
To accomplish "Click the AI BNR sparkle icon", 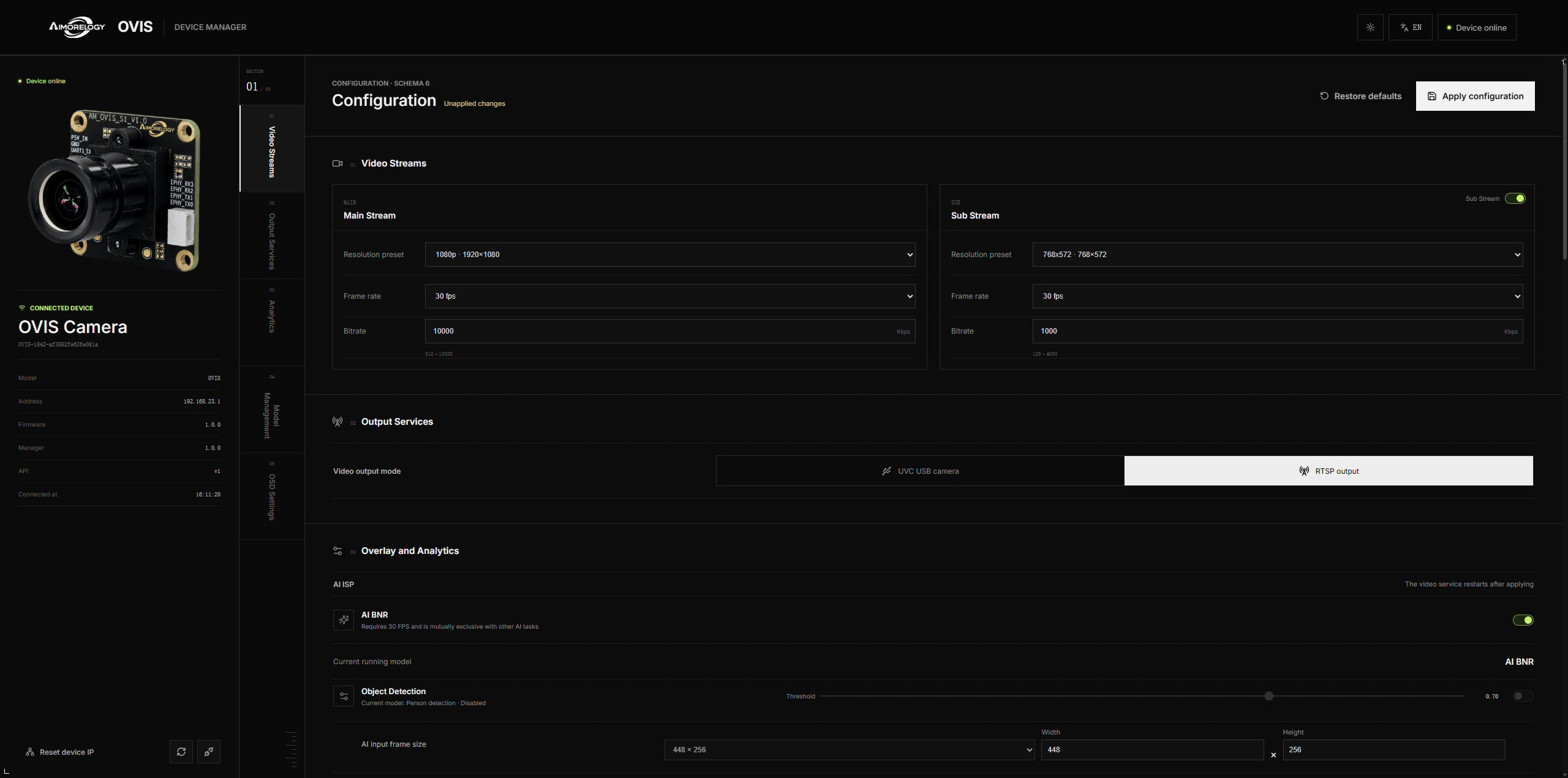I will 344,620.
